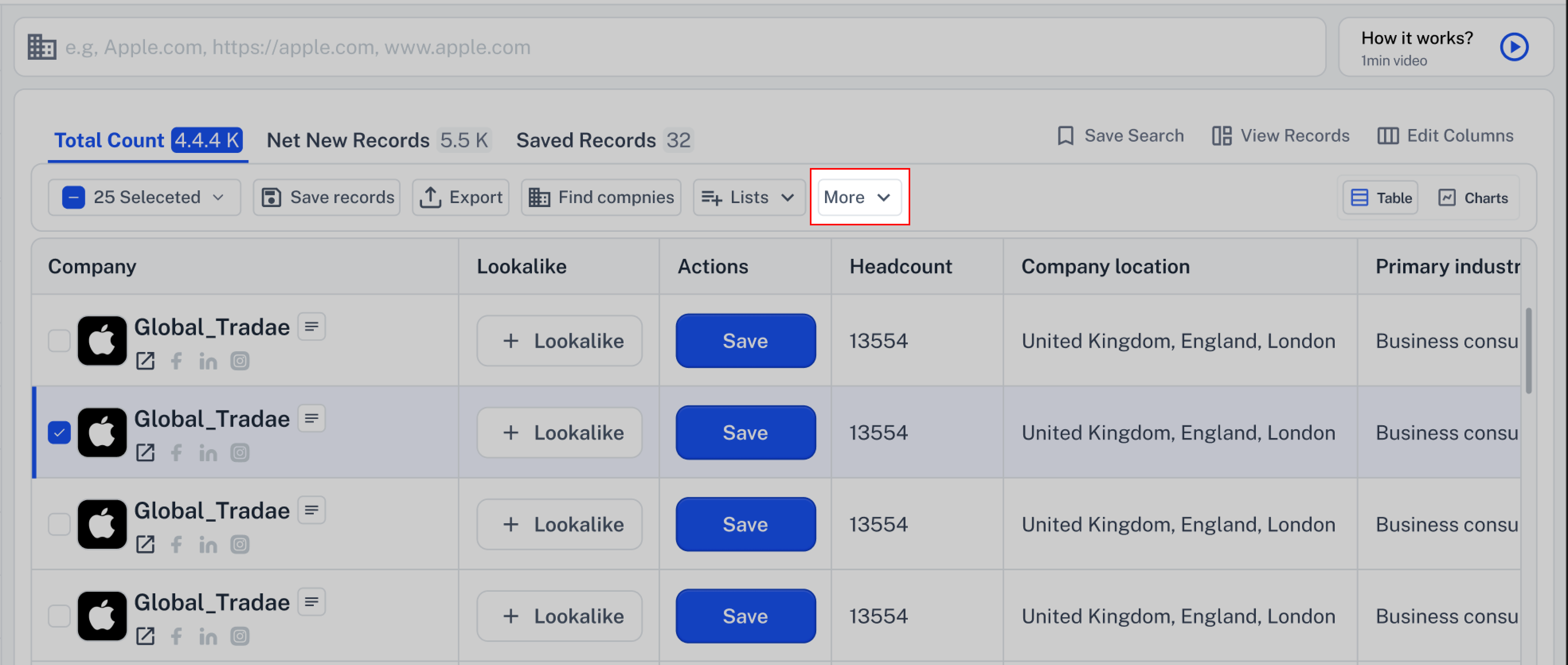Open the LinkedIn icon in highlighted row

pyautogui.click(x=208, y=452)
